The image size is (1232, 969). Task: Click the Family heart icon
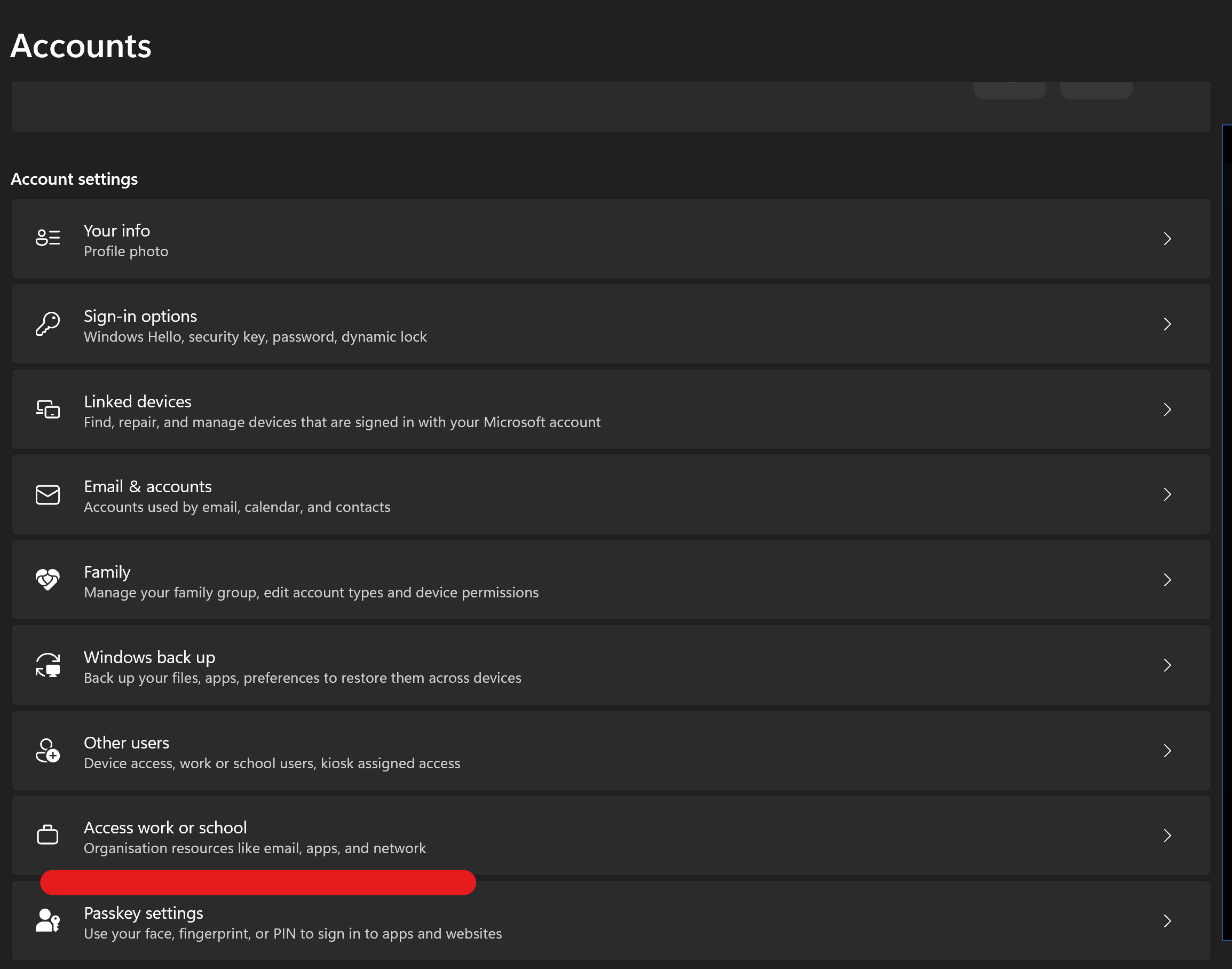pyautogui.click(x=48, y=580)
